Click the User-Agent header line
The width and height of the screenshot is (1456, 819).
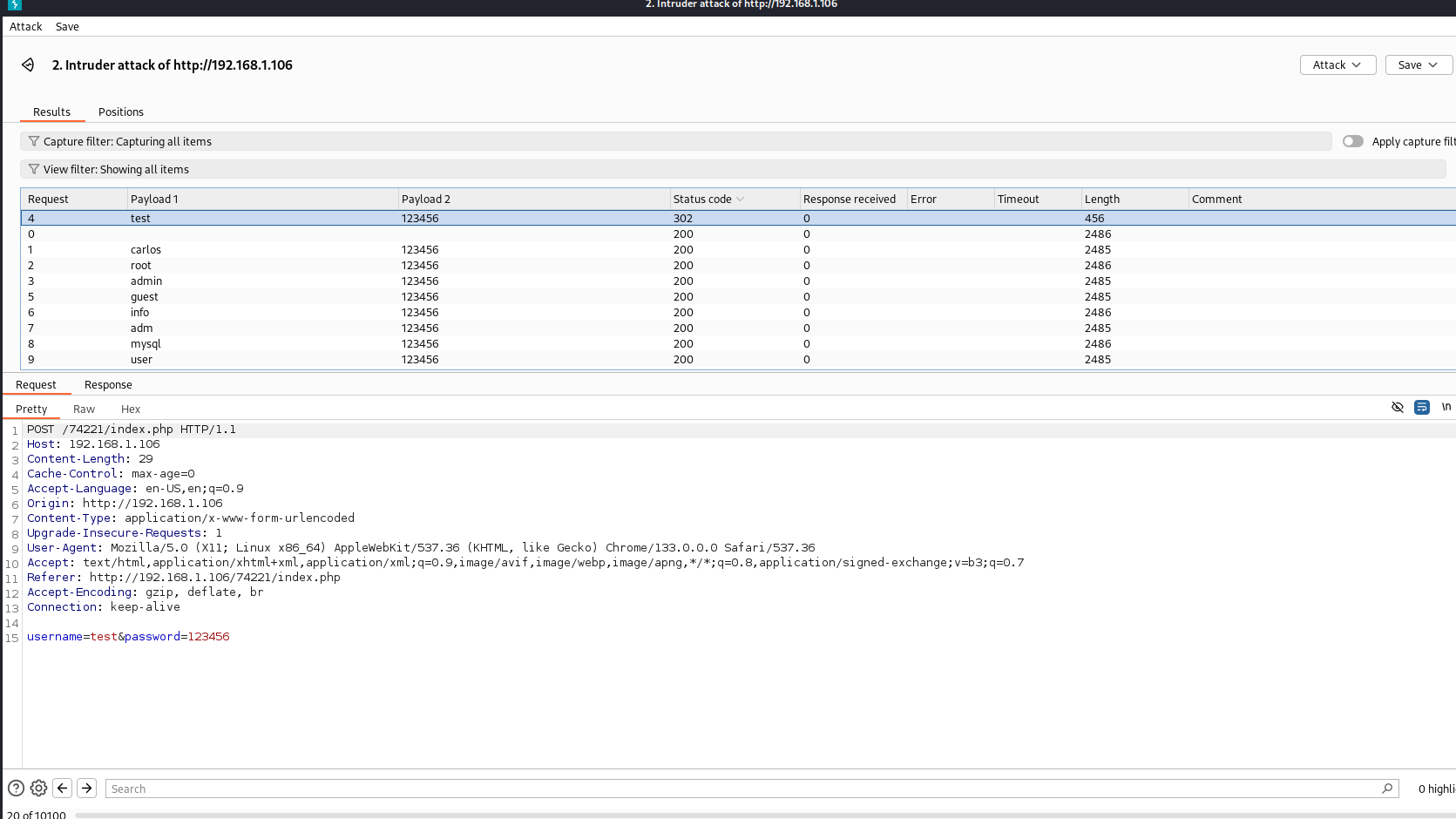pos(421,548)
